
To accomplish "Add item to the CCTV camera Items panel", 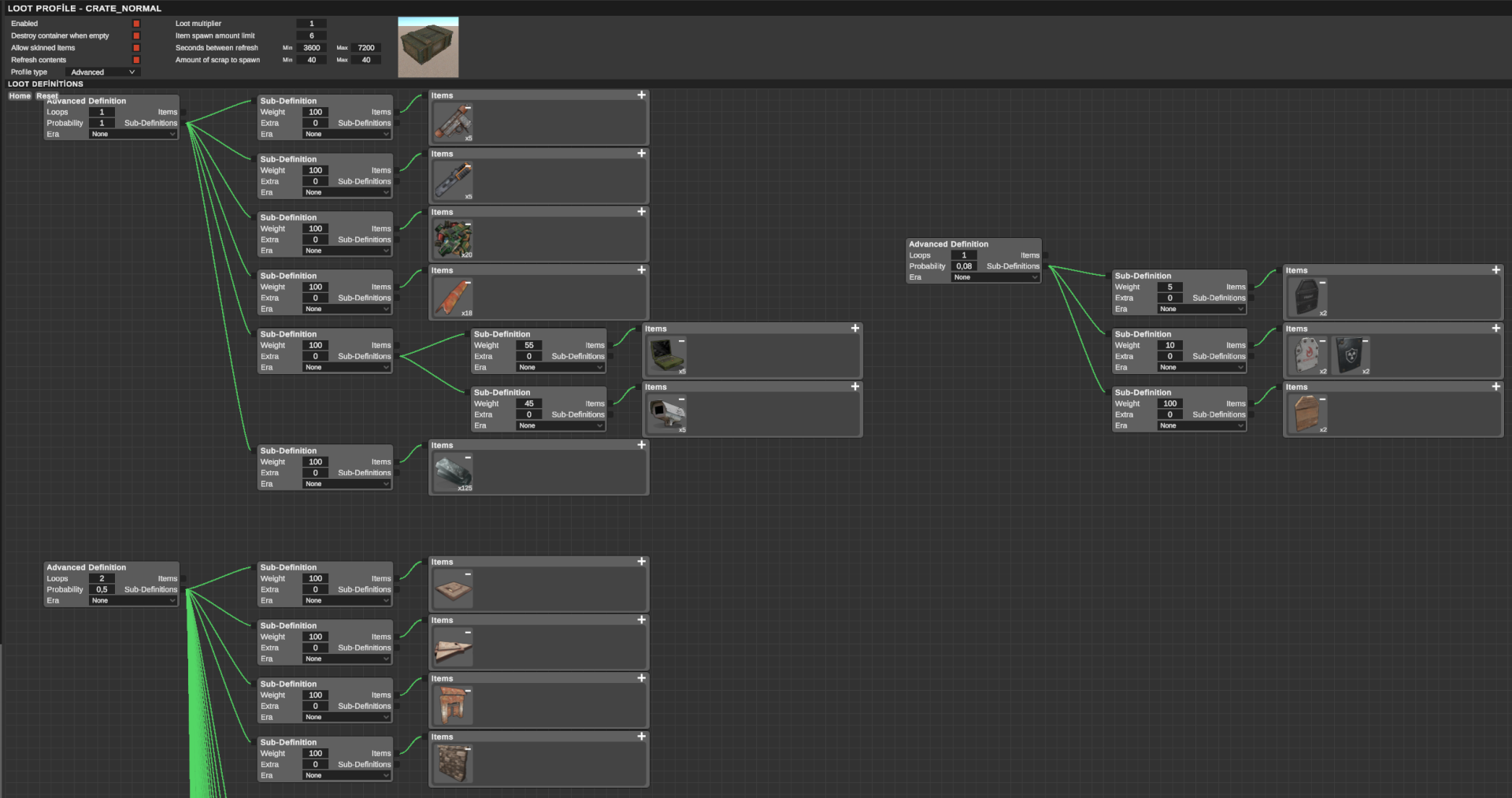I will (x=854, y=387).
